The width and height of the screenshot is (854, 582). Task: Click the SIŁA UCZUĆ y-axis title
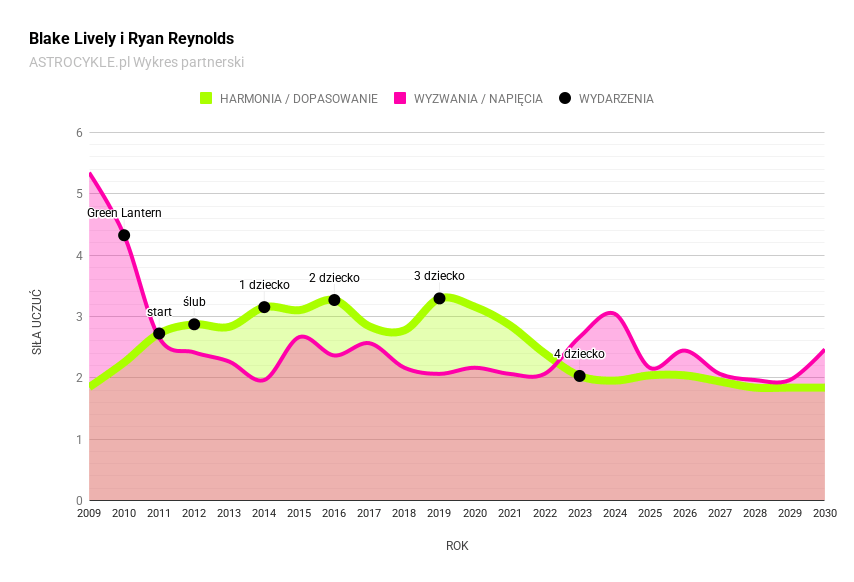pyautogui.click(x=37, y=322)
